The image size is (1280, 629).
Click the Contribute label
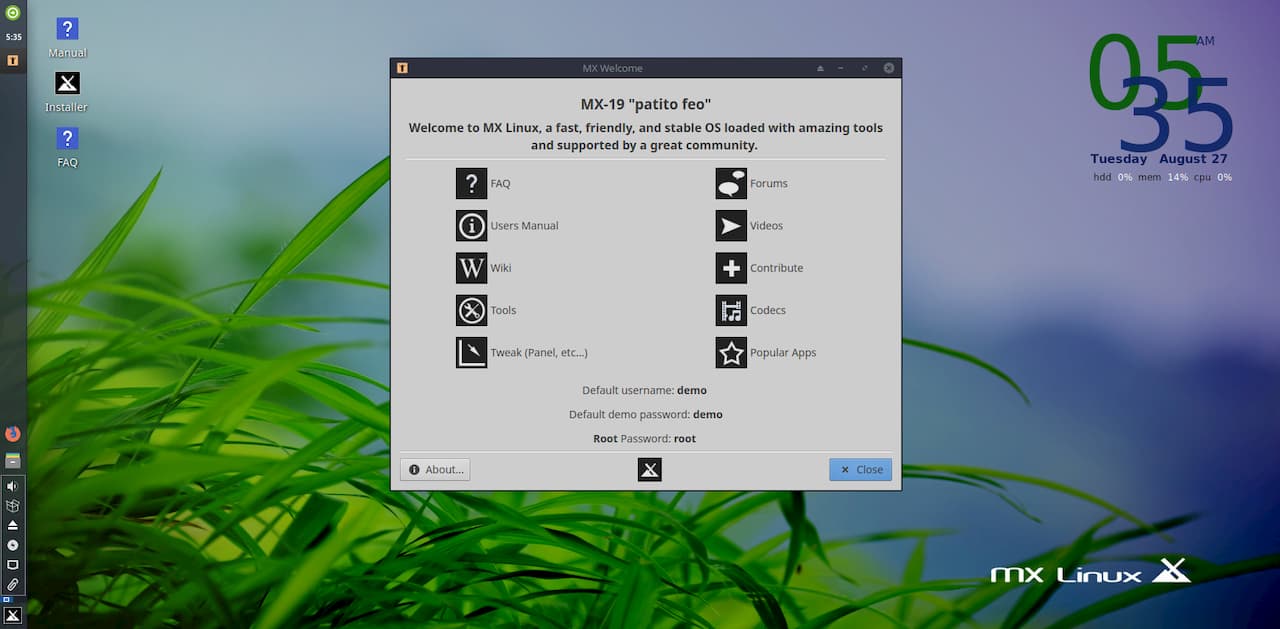777,268
